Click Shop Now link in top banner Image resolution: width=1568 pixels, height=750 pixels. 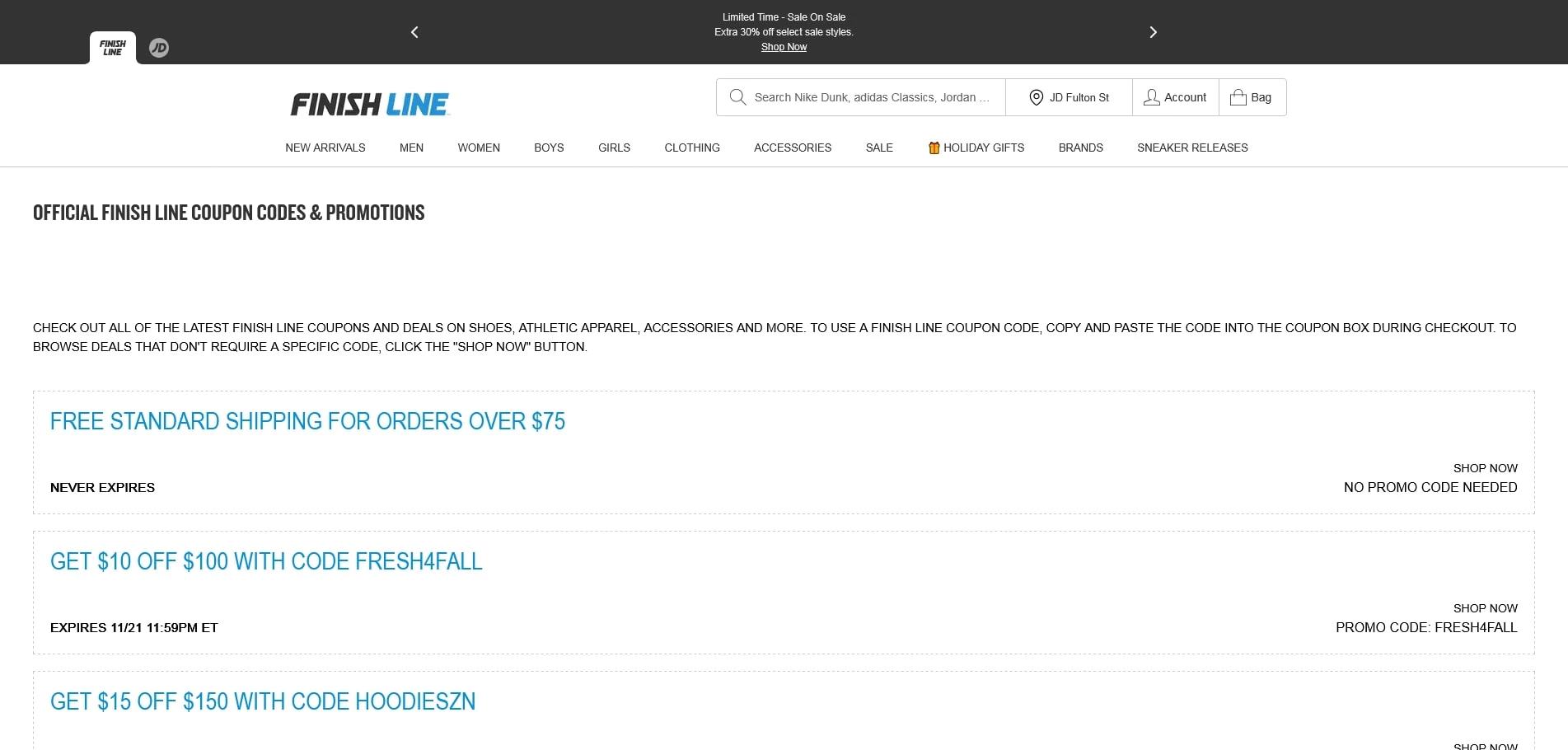pos(784,47)
